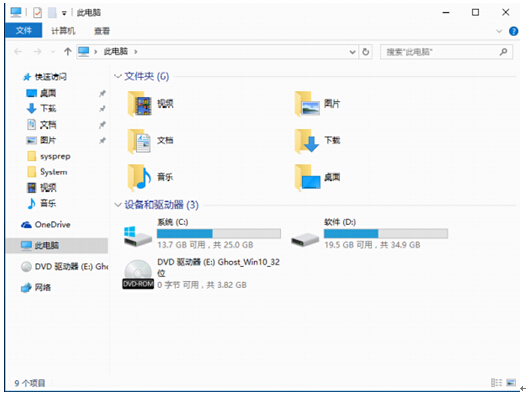Unpin 图片 using its pin icon
This screenshot has width=526, height=395.
pos(102,141)
